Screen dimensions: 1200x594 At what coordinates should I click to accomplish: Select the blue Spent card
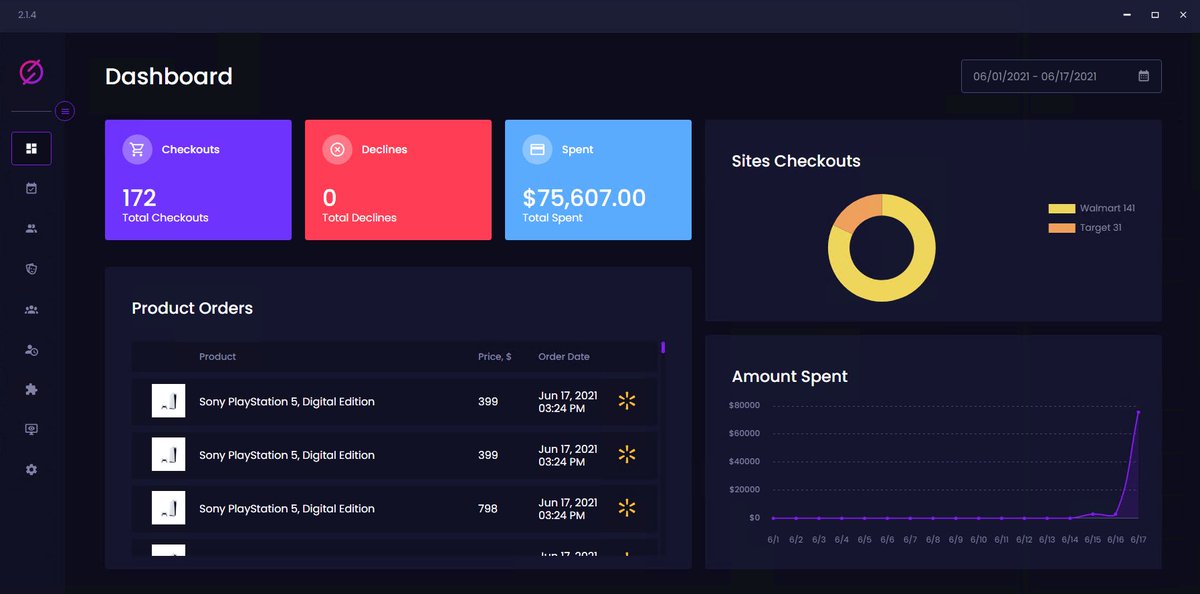click(x=598, y=180)
